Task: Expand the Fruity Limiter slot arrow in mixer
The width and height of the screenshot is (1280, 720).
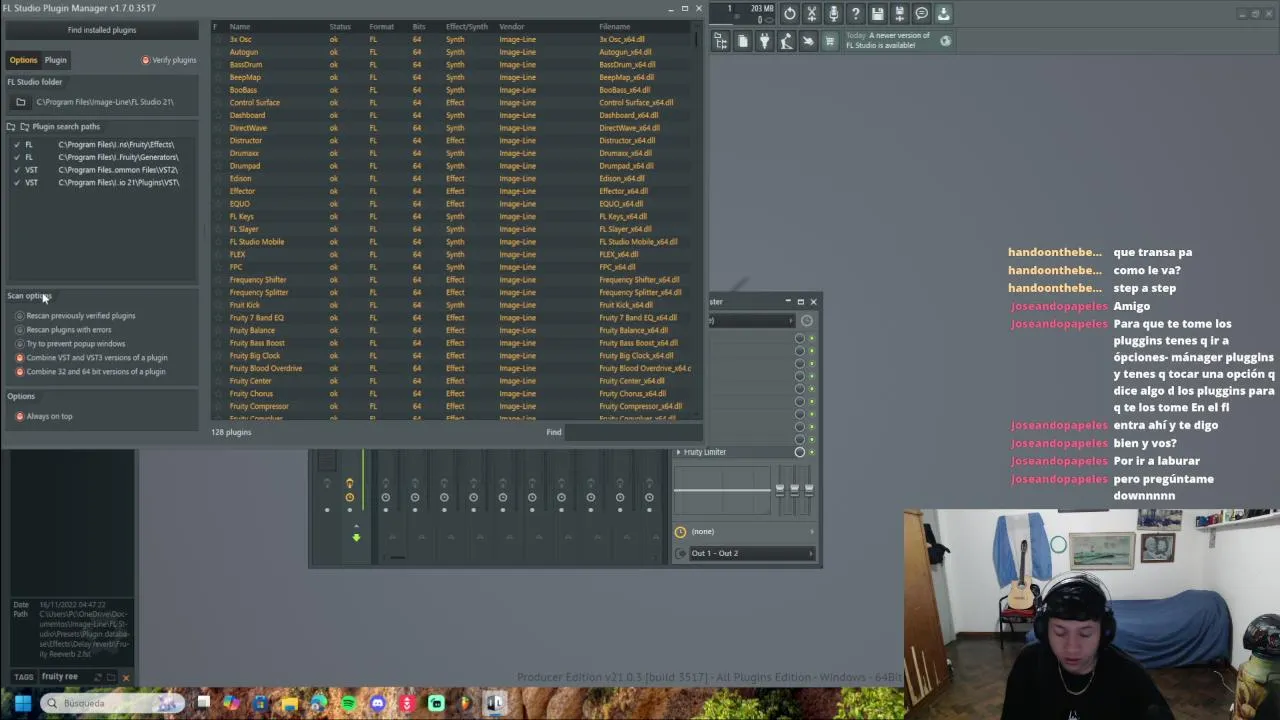Action: pyautogui.click(x=678, y=452)
